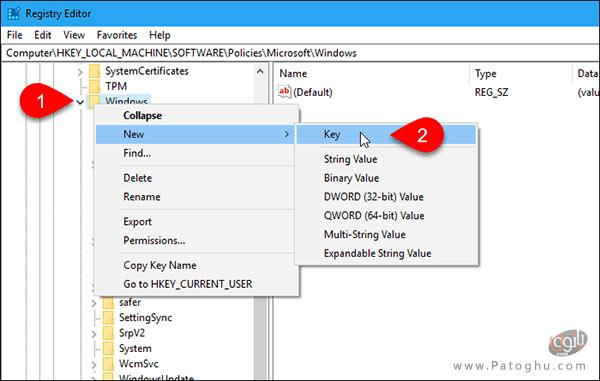Open the Favorites menu
The width and height of the screenshot is (600, 381).
click(117, 35)
